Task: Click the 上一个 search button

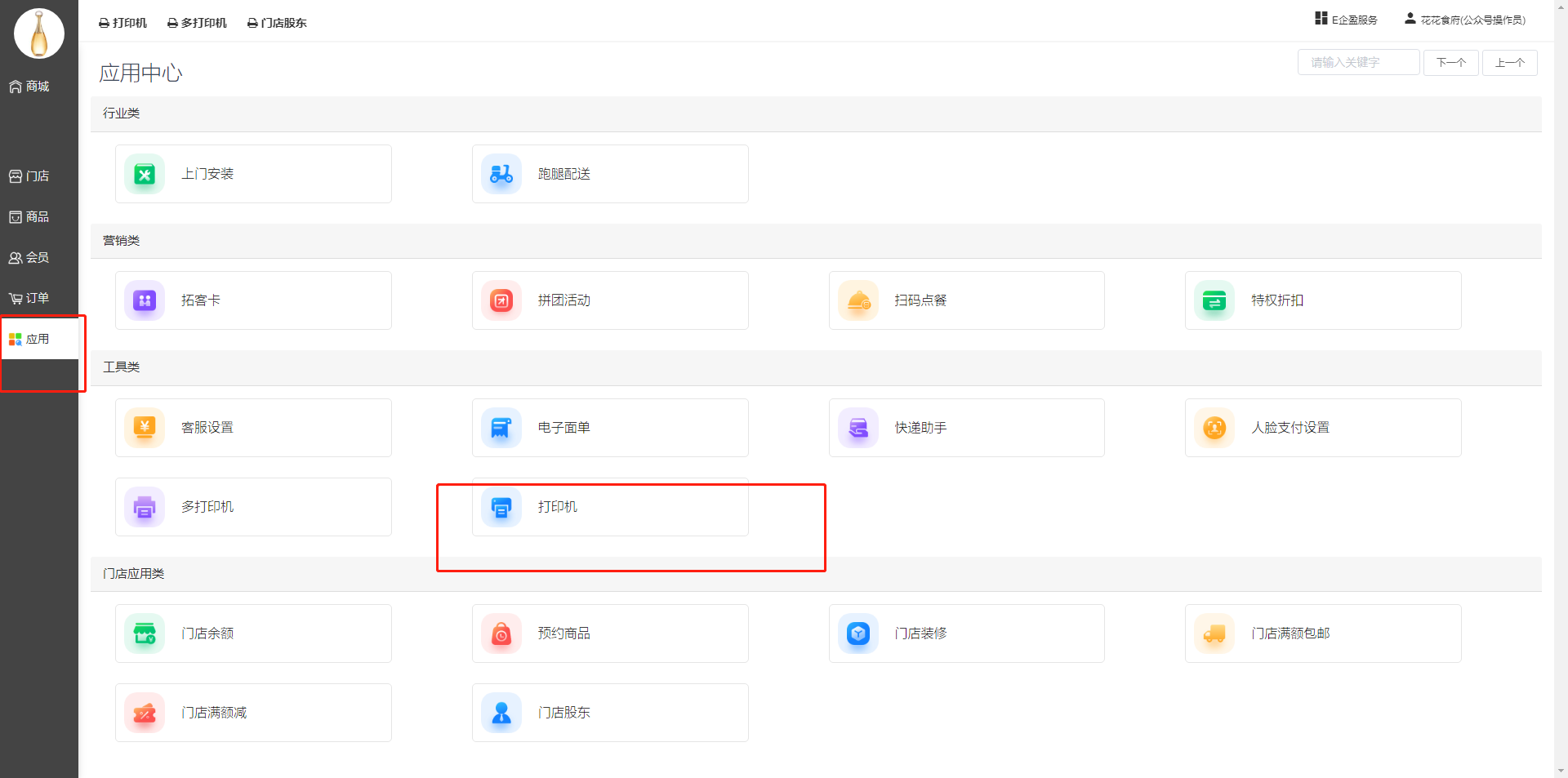Action: pos(1509,63)
